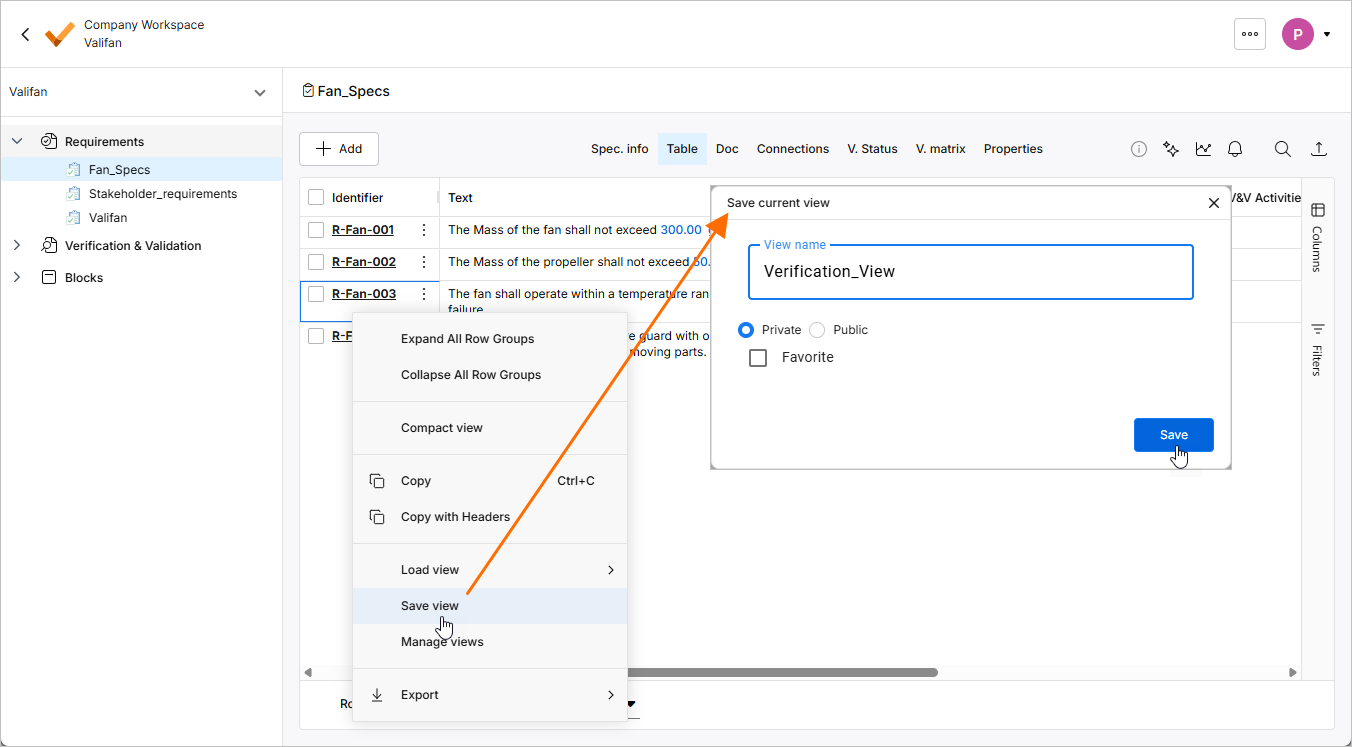Click the View name input field
The image size is (1352, 747).
pos(970,272)
